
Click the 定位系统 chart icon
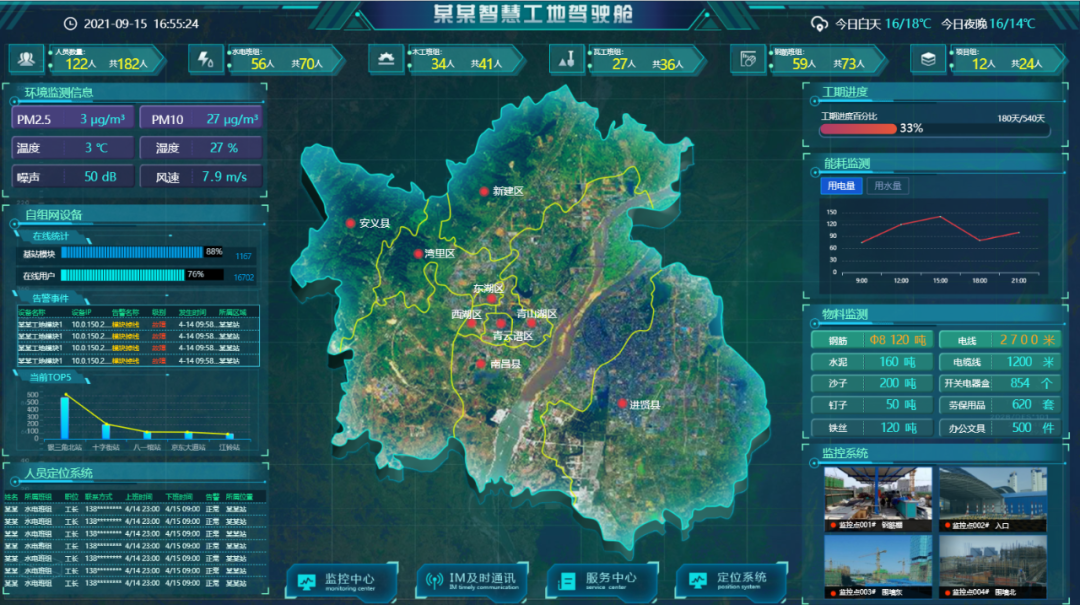(x=698, y=581)
